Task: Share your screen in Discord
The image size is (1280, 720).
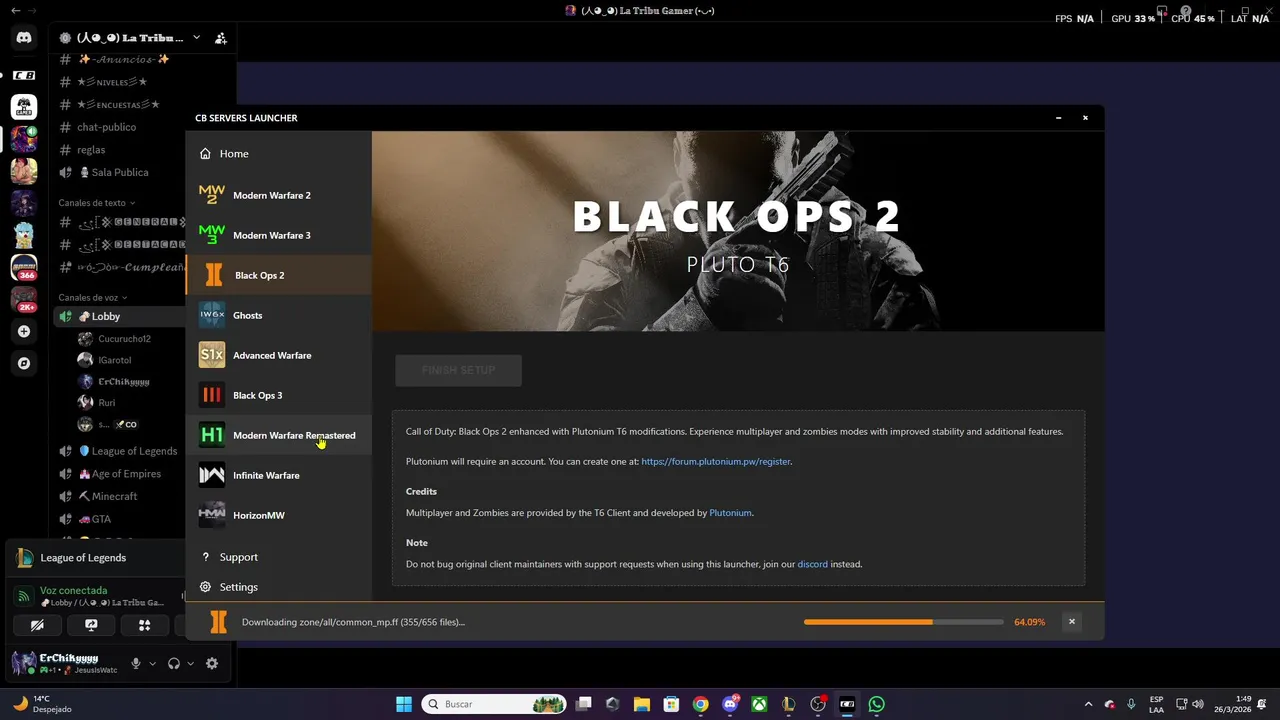Action: pos(91,625)
